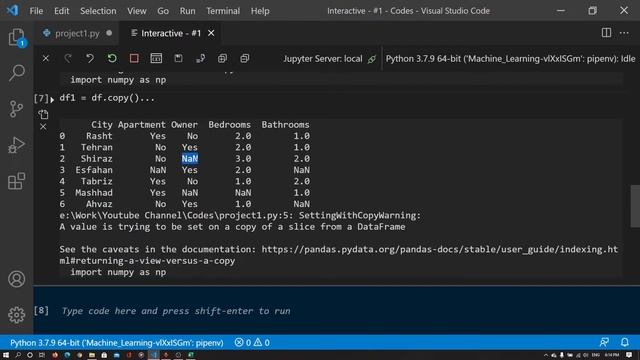Image resolution: width=640 pixels, height=360 pixels.
Task: Expand the collapsed df1 = df.copy() cell
Action: point(52,99)
